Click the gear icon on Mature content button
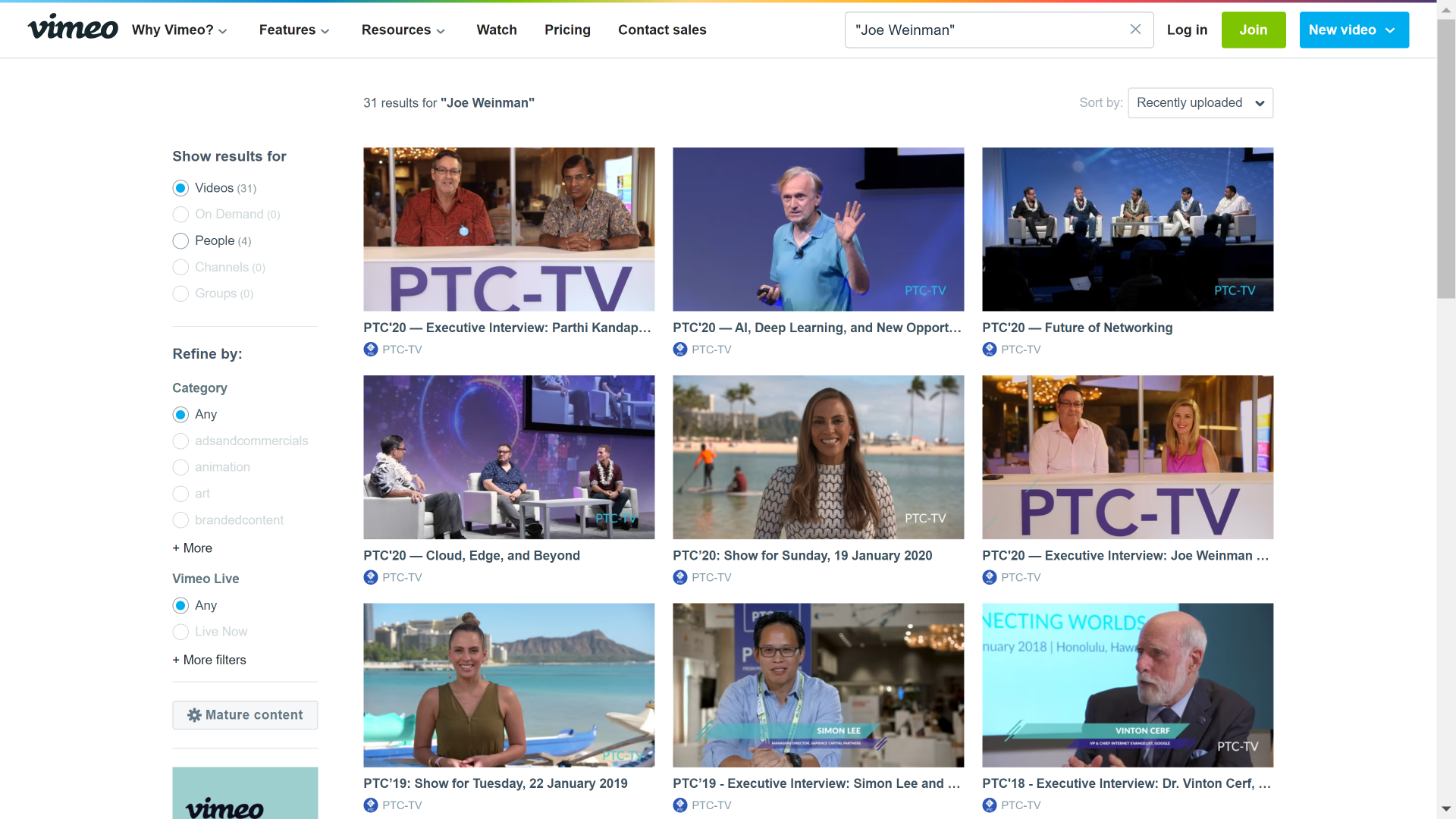The image size is (1456, 819). pos(194,715)
